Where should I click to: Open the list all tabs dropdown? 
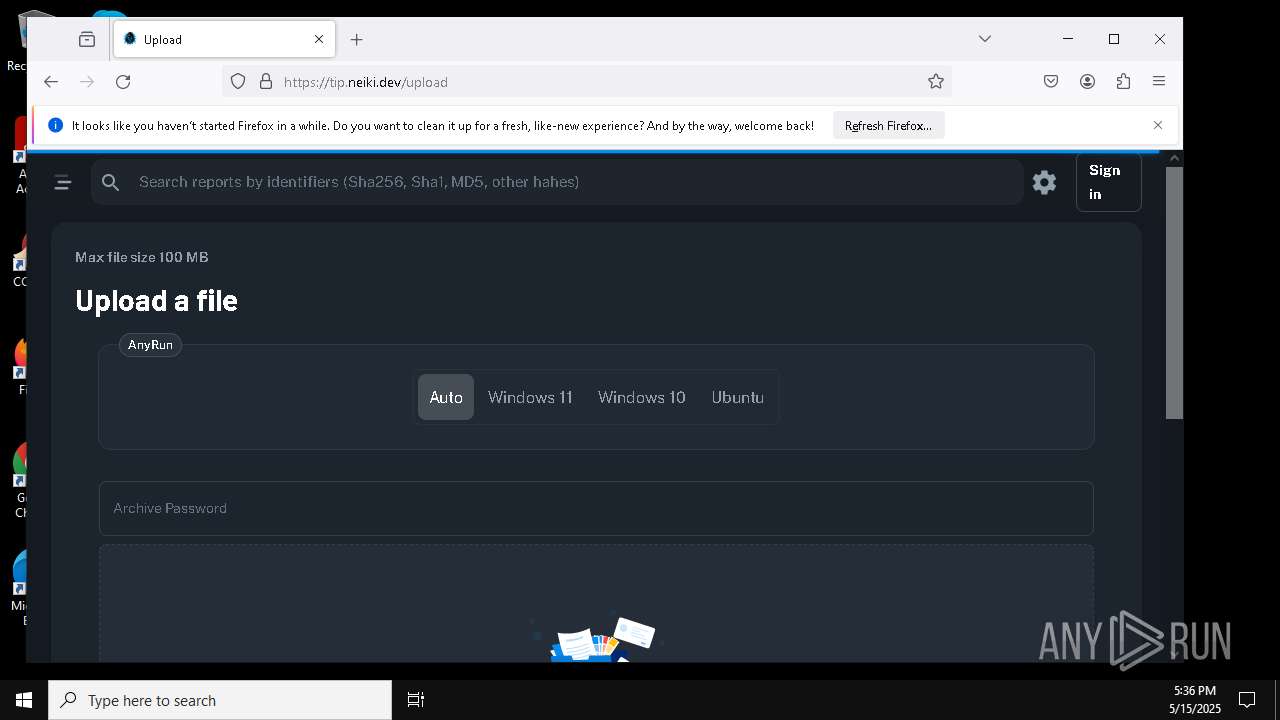(x=985, y=39)
